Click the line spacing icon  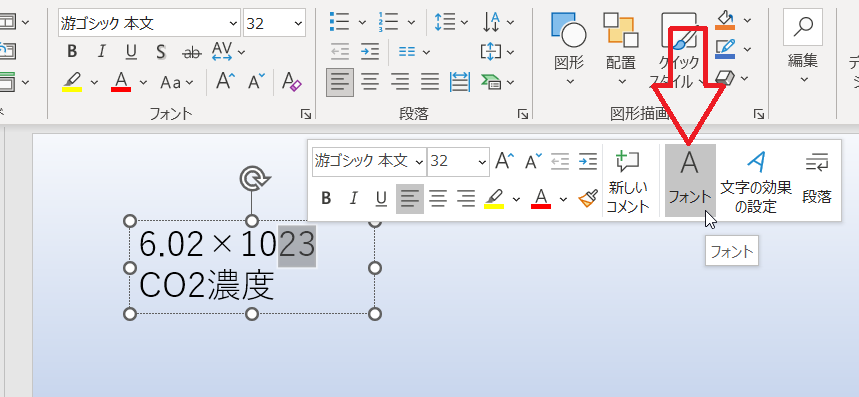tap(444, 22)
